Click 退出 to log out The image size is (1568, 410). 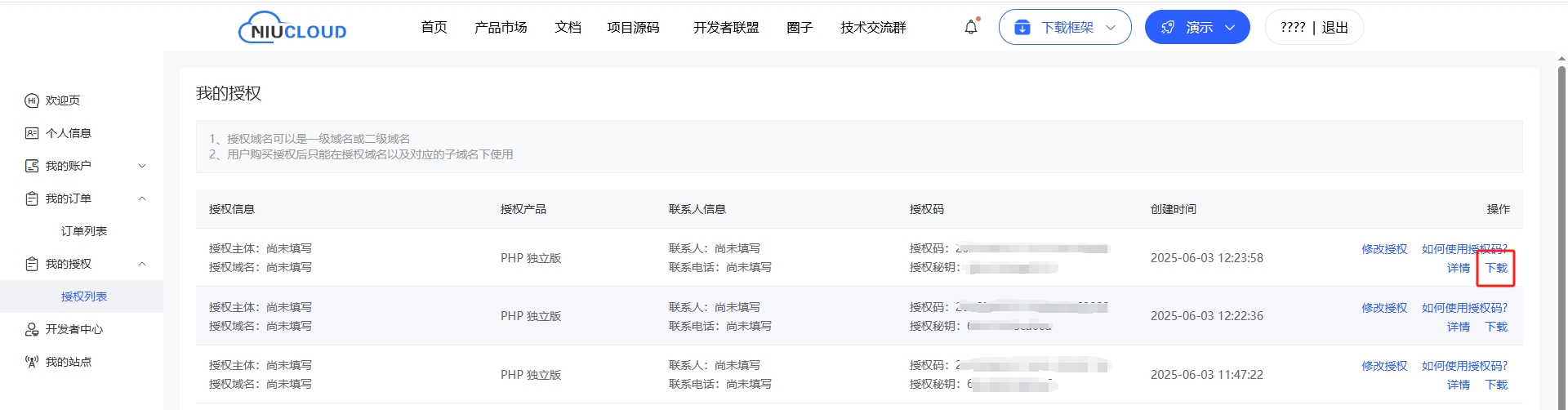[1334, 28]
